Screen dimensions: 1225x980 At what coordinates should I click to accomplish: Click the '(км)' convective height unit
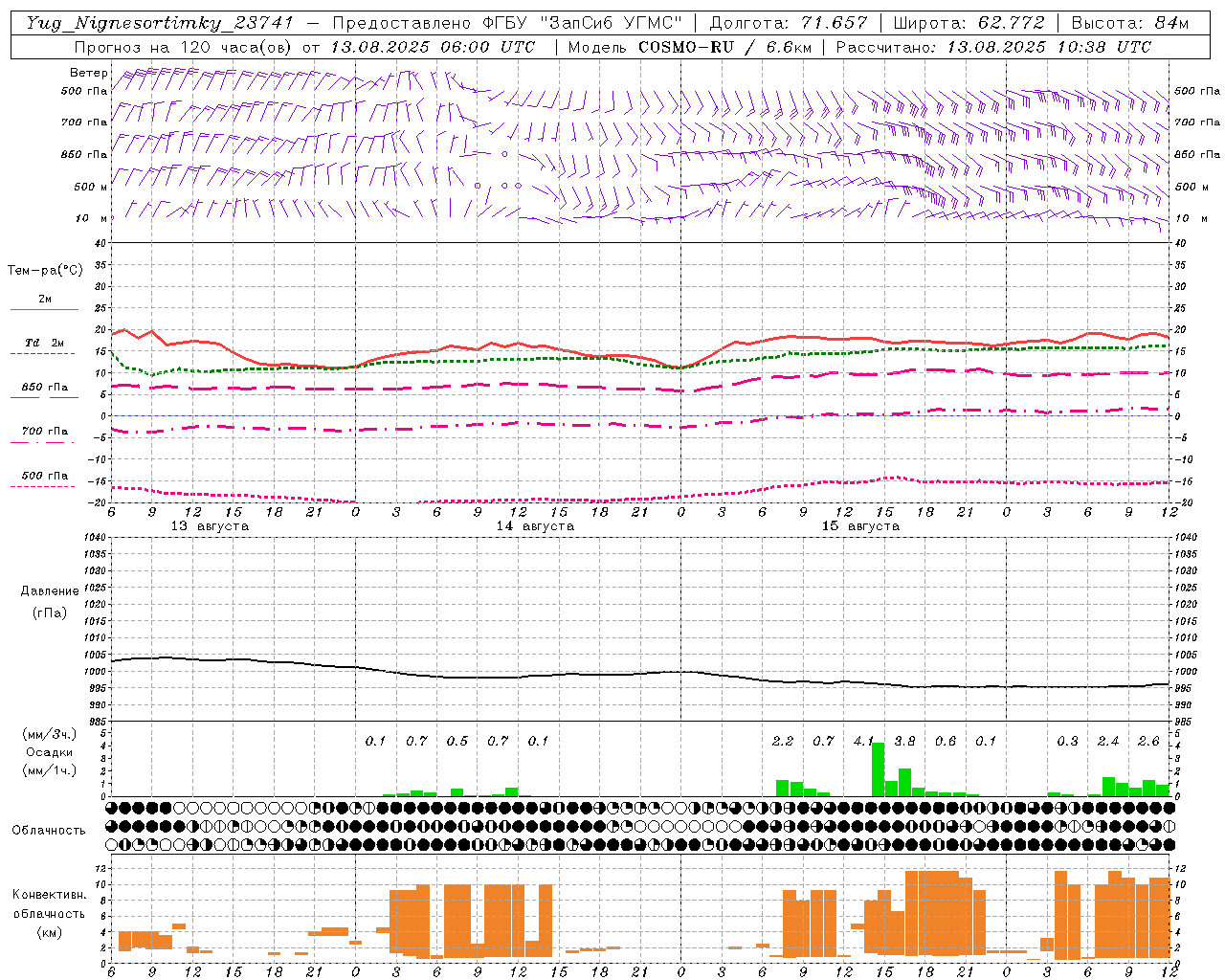[x=49, y=932]
